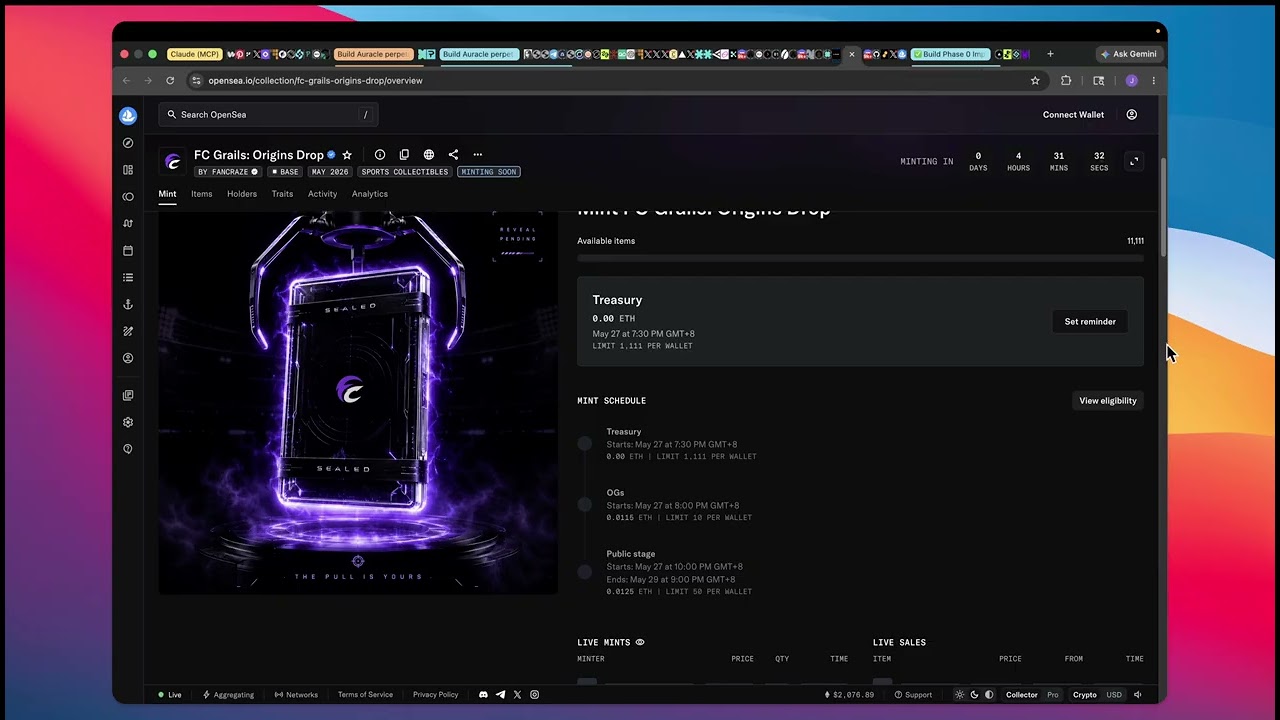Open the Networks selector in footer
Screen dimensions: 1280x720
tap(296, 695)
